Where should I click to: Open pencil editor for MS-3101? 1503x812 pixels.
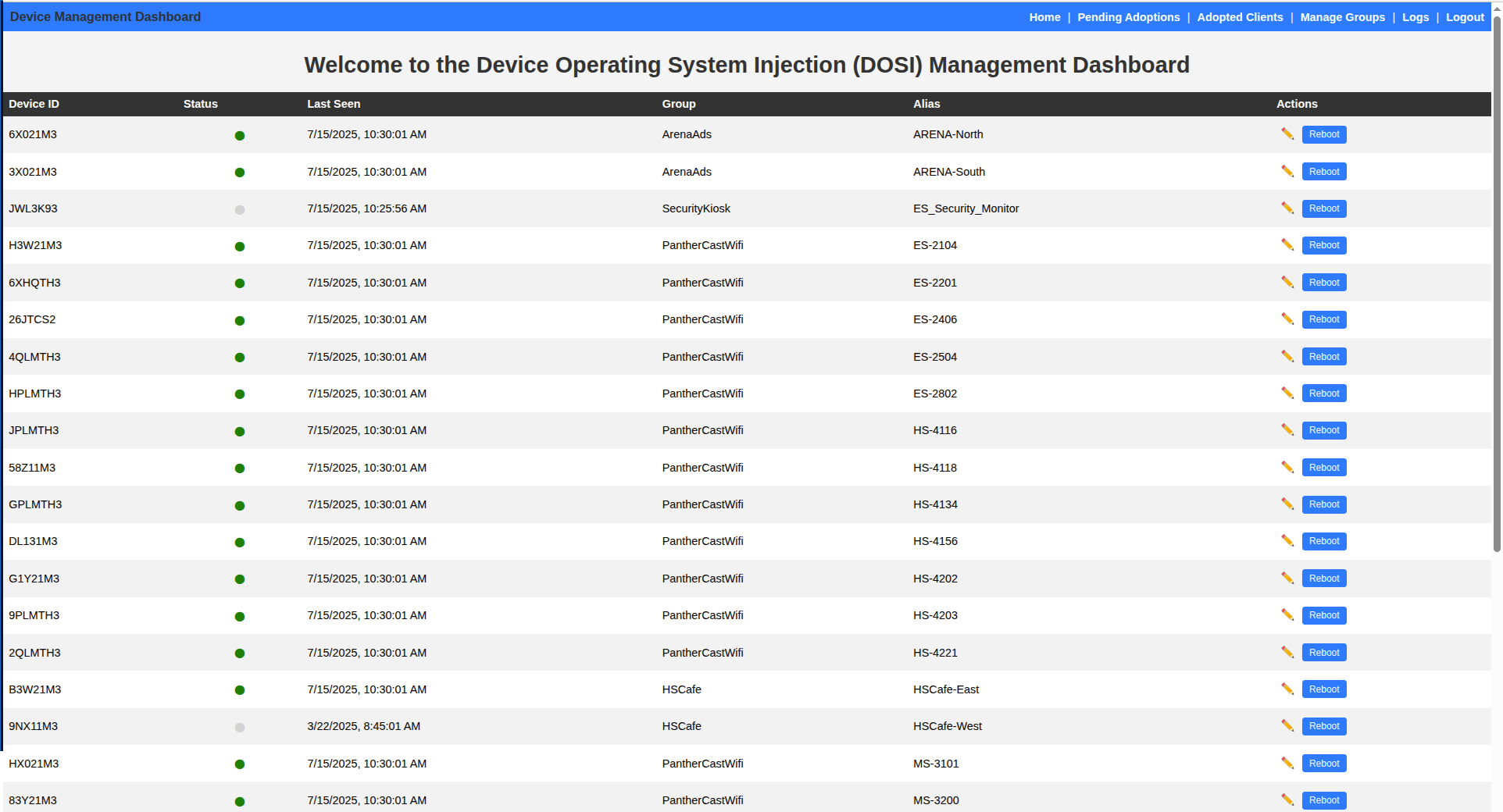1287,763
